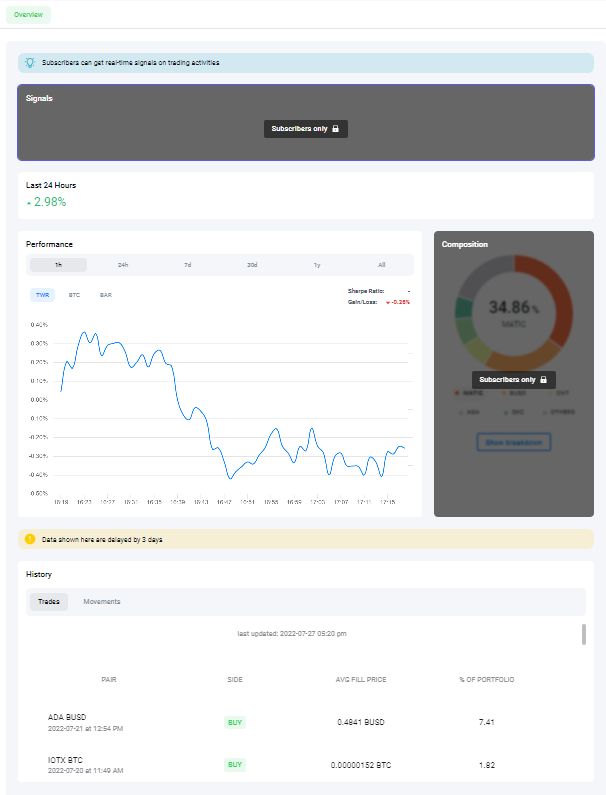Click the lock icon in Signals panel
Screen dimensions: 606x795
coord(335,129)
